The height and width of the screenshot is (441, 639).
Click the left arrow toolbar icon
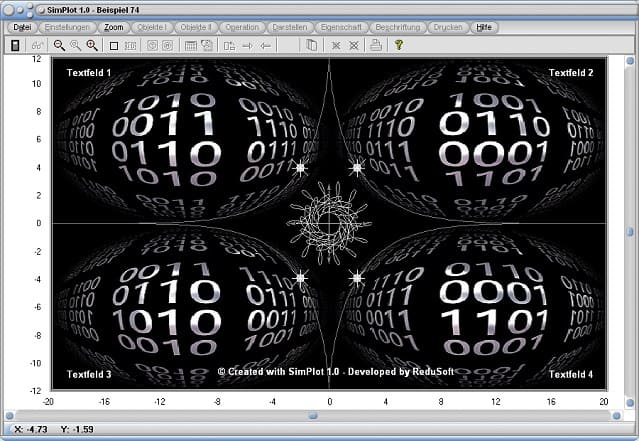coord(265,46)
